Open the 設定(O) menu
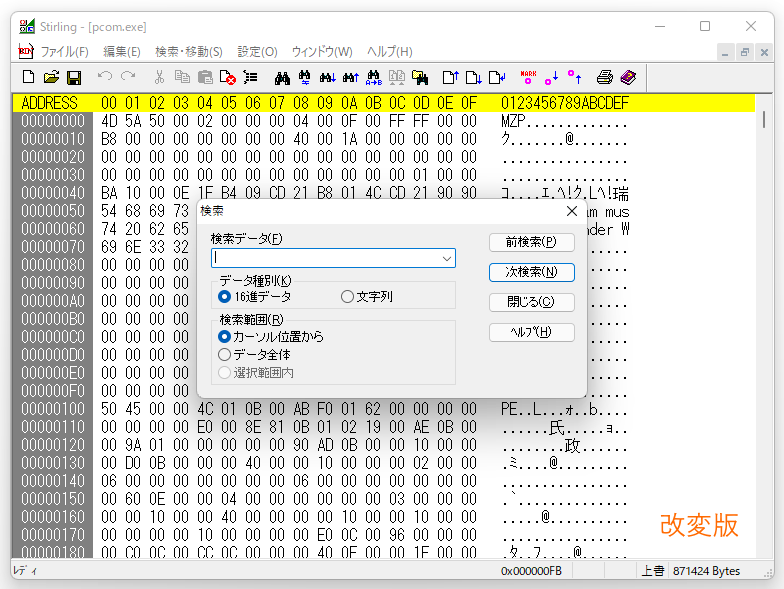 pyautogui.click(x=257, y=52)
